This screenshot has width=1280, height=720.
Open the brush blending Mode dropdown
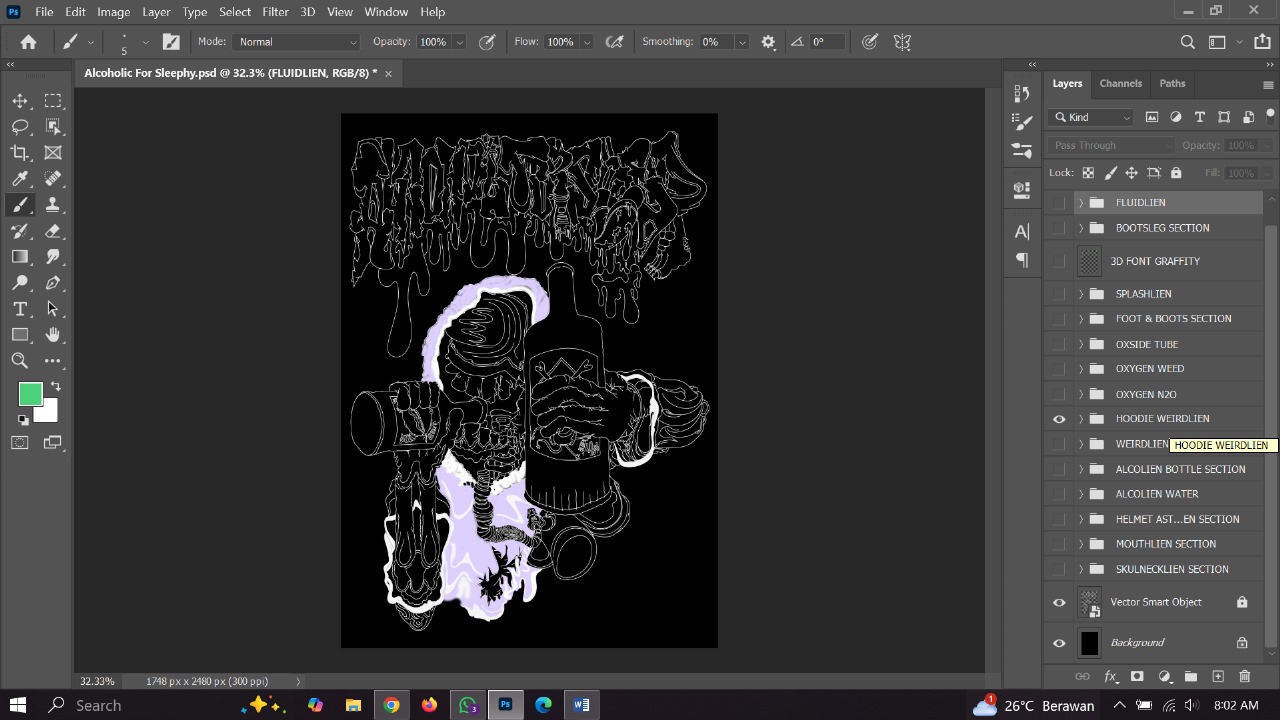coord(297,42)
